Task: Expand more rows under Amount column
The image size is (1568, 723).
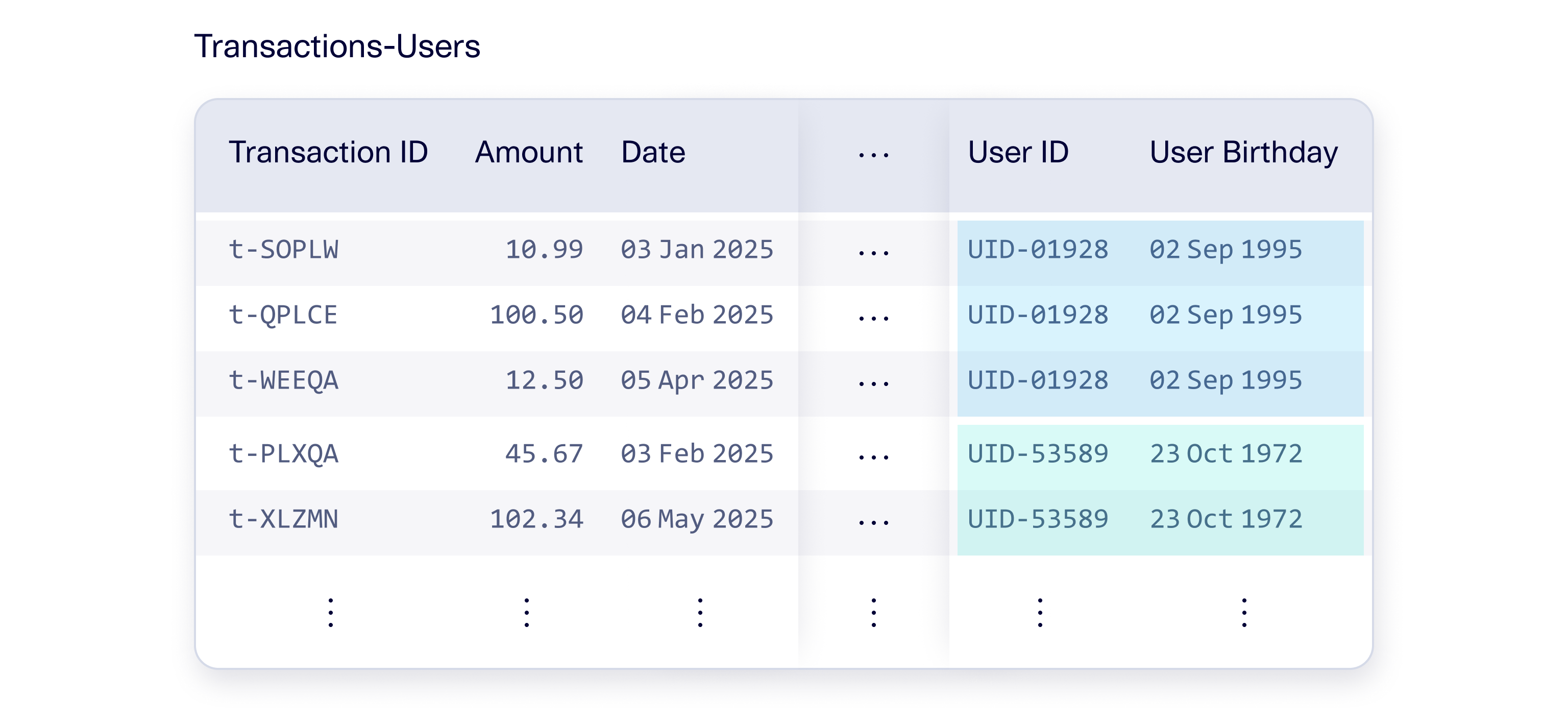Action: 527,612
